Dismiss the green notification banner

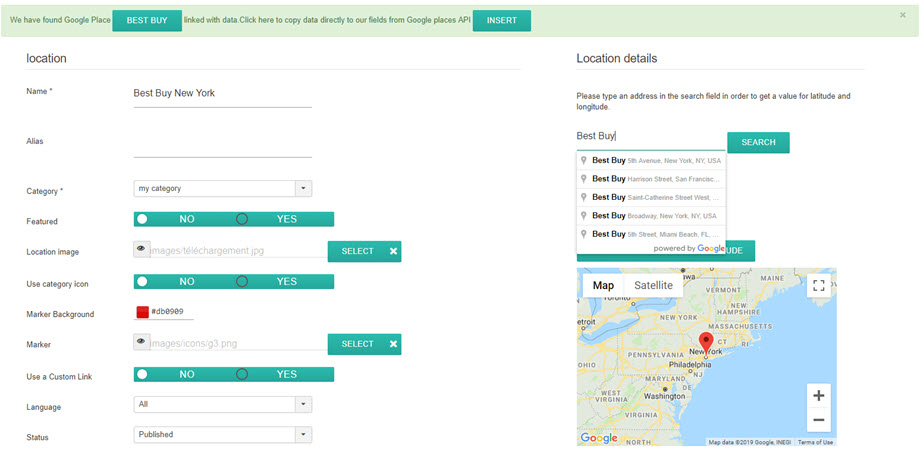click(903, 16)
